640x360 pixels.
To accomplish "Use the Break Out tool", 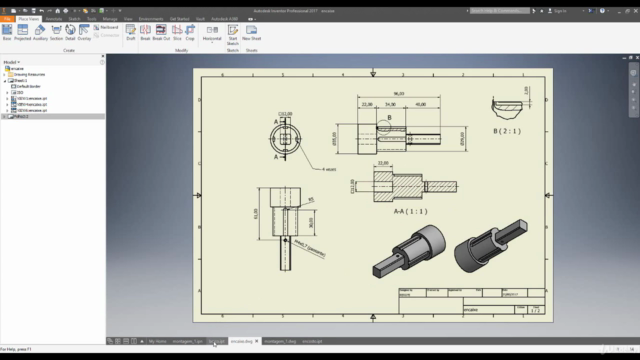I will pos(161,32).
